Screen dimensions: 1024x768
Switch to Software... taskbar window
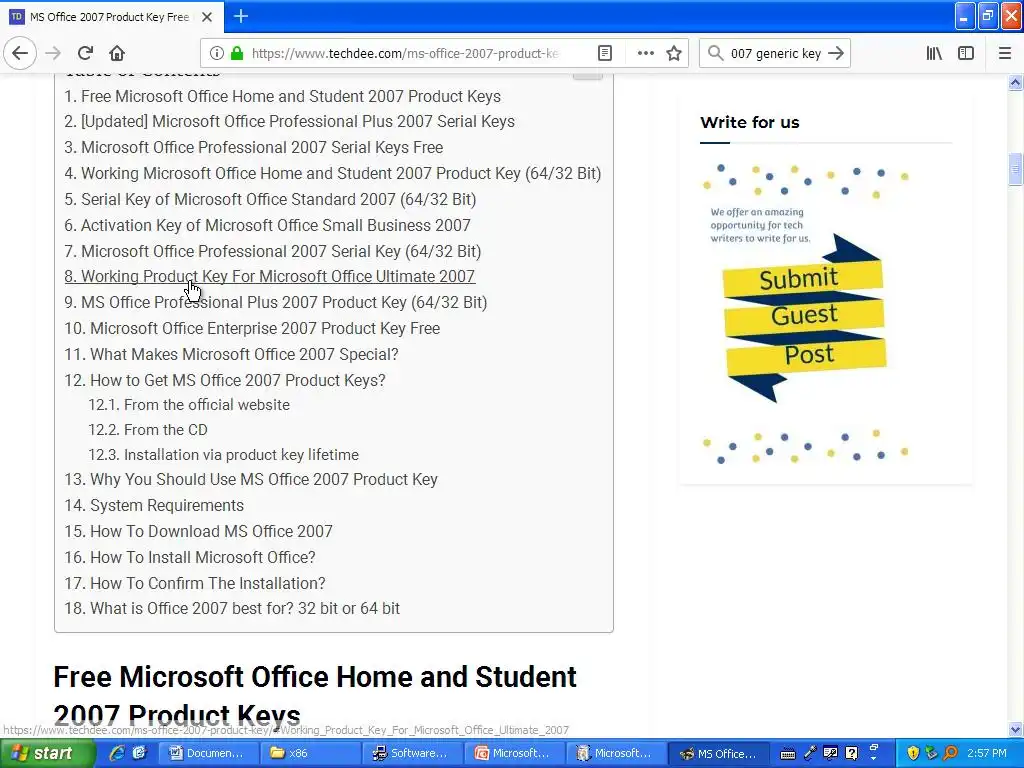coord(415,754)
